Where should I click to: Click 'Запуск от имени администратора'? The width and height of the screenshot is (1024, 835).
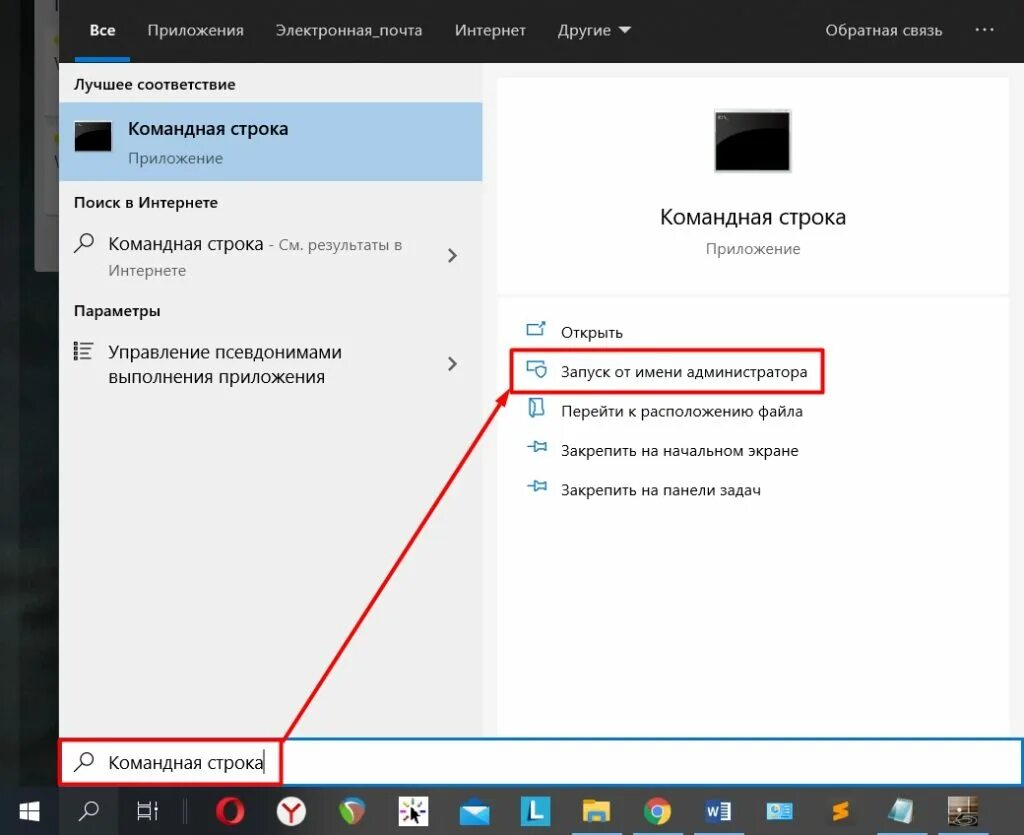(684, 371)
